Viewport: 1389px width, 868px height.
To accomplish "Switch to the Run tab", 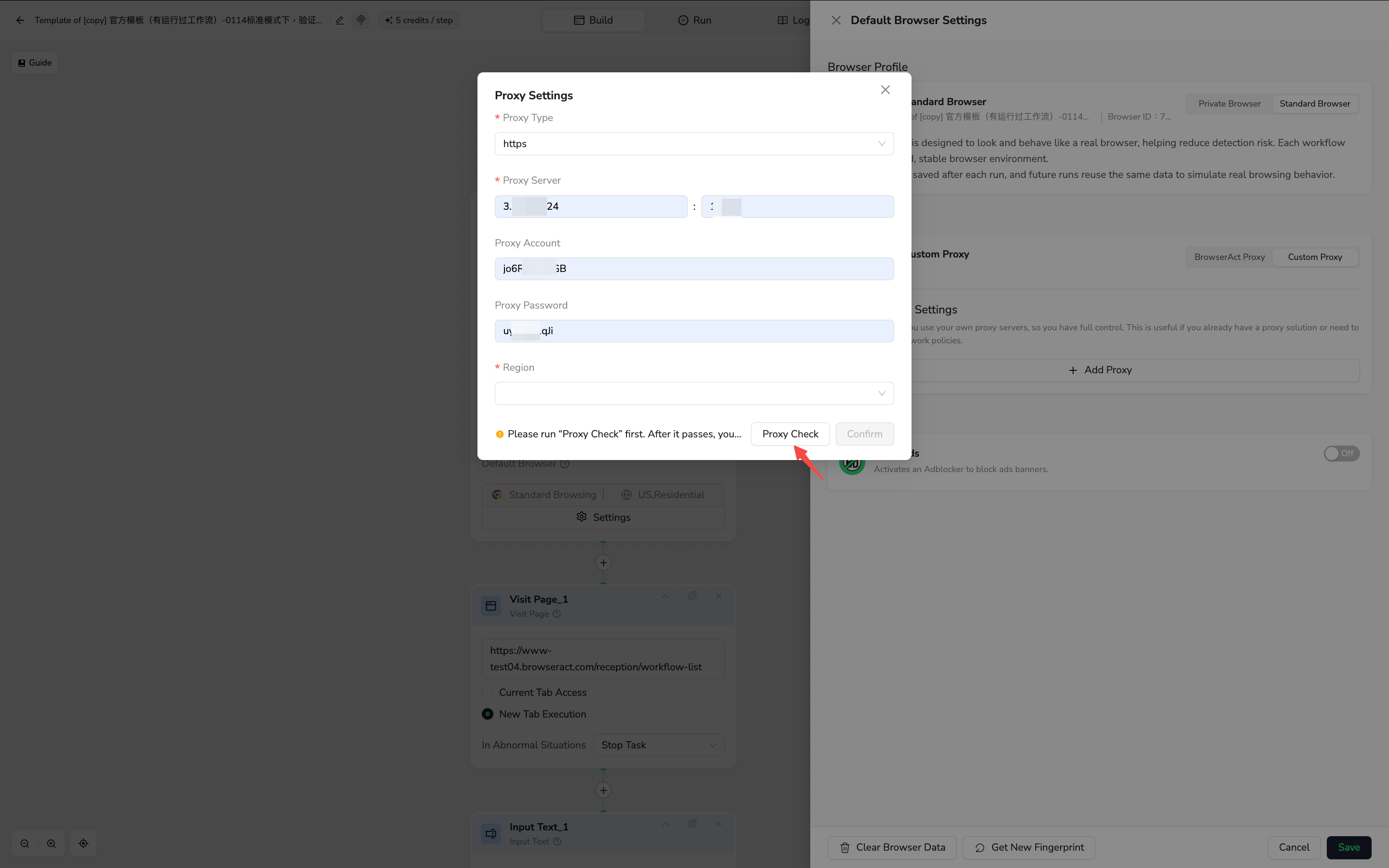I will tap(694, 20).
